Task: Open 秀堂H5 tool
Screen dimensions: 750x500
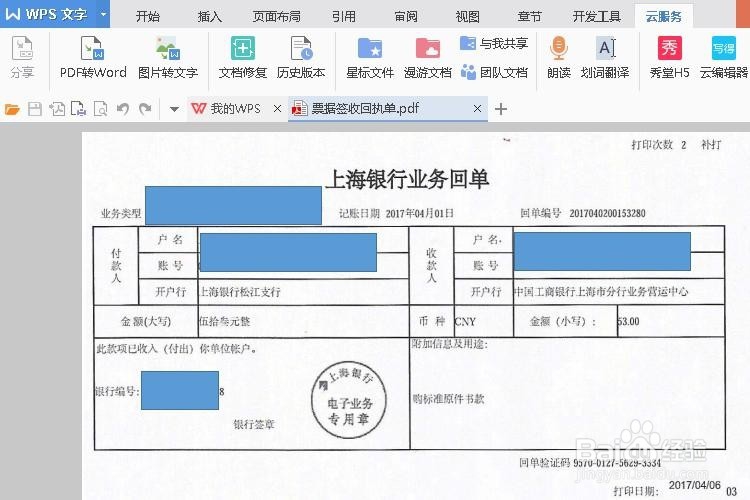Action: point(669,56)
